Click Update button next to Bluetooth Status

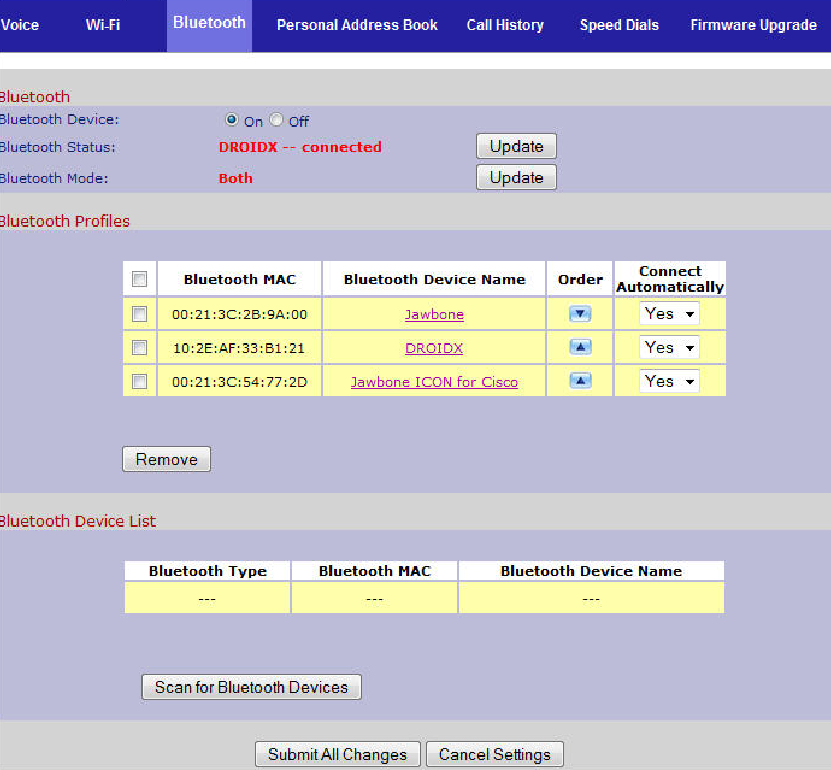(x=516, y=147)
